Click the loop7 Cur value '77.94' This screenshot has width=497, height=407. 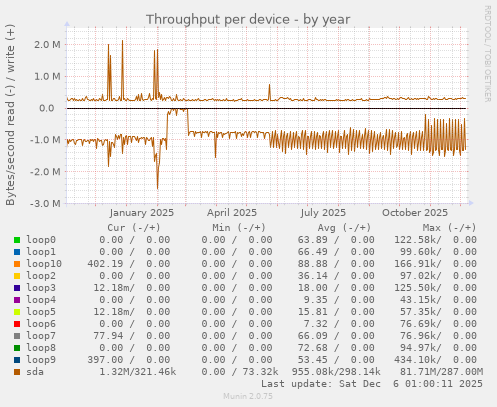pyautogui.click(x=109, y=336)
